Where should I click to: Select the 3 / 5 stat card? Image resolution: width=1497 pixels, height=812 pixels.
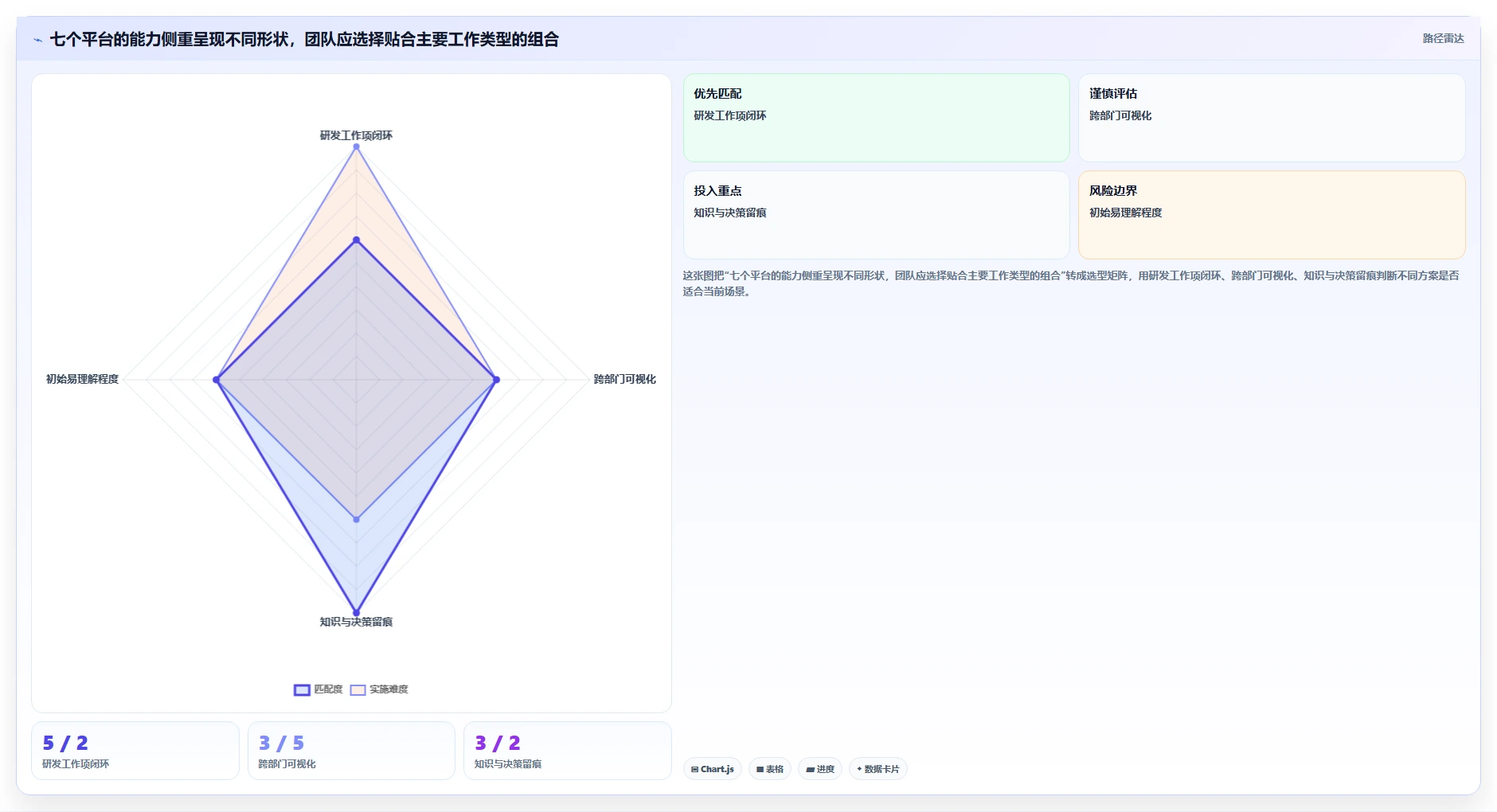point(351,751)
